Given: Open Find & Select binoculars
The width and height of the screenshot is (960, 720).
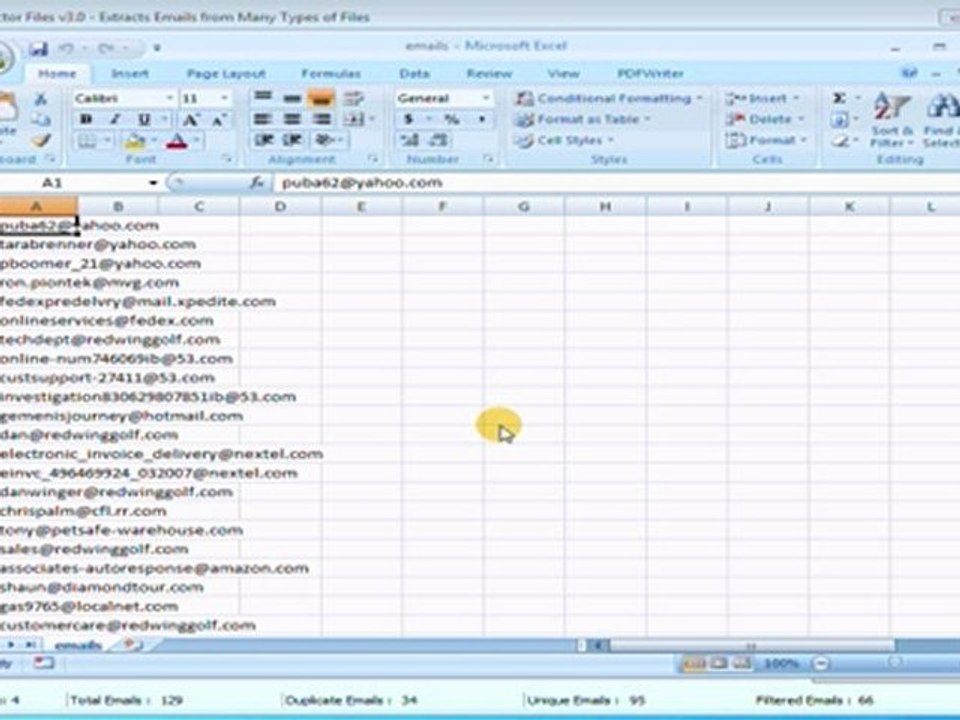Looking at the screenshot, I should click(x=942, y=119).
